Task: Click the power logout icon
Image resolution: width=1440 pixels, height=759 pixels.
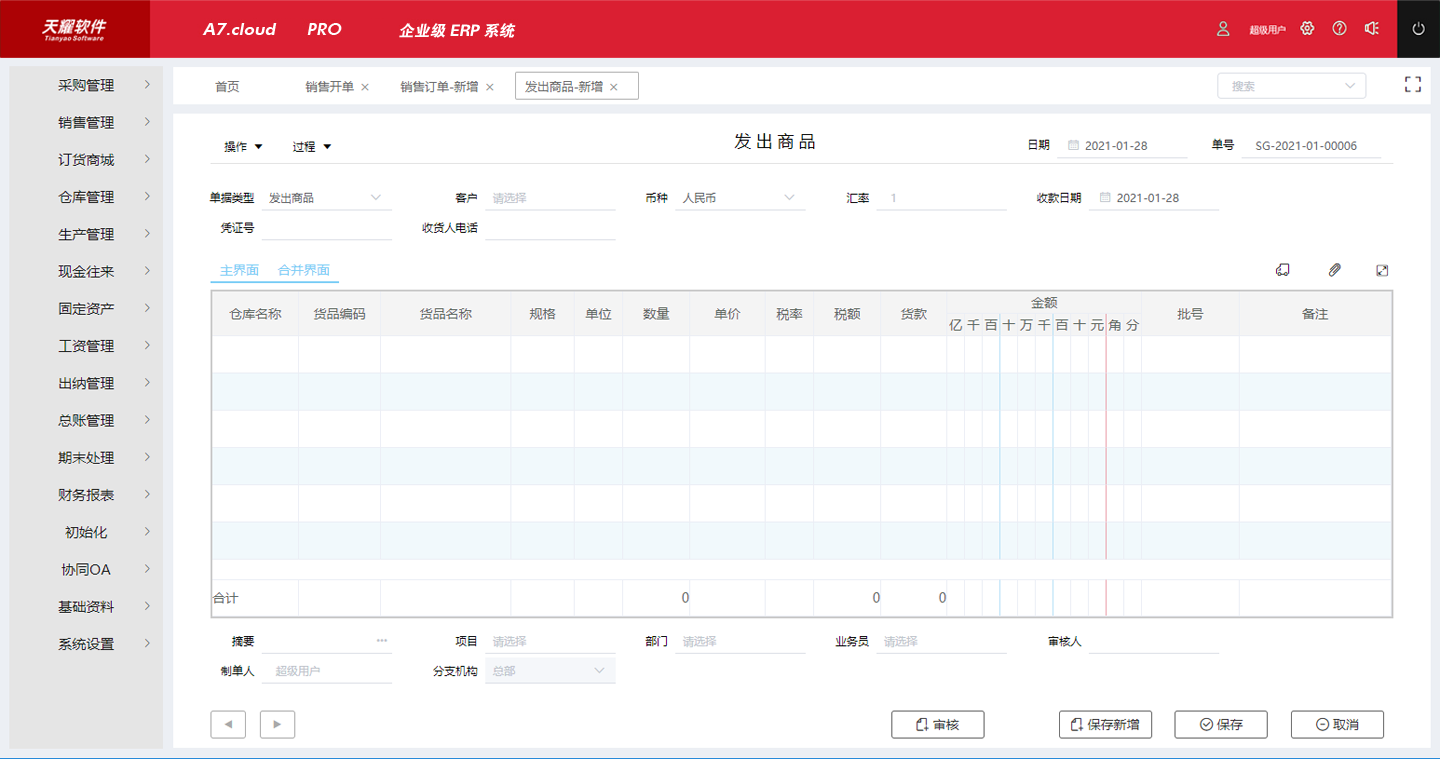Action: coord(1418,29)
